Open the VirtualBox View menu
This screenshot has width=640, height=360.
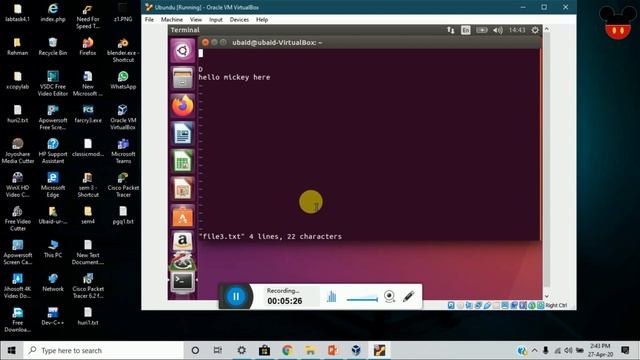[196, 20]
